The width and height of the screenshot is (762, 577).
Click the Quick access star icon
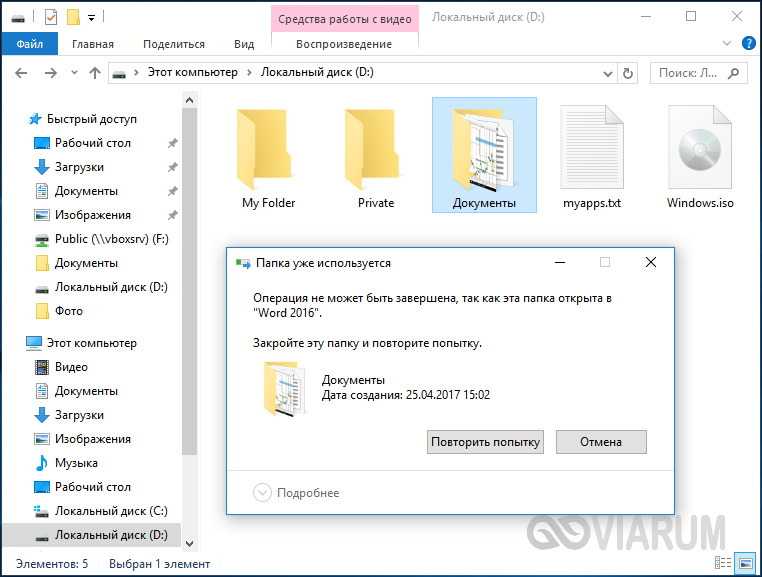click(x=35, y=119)
